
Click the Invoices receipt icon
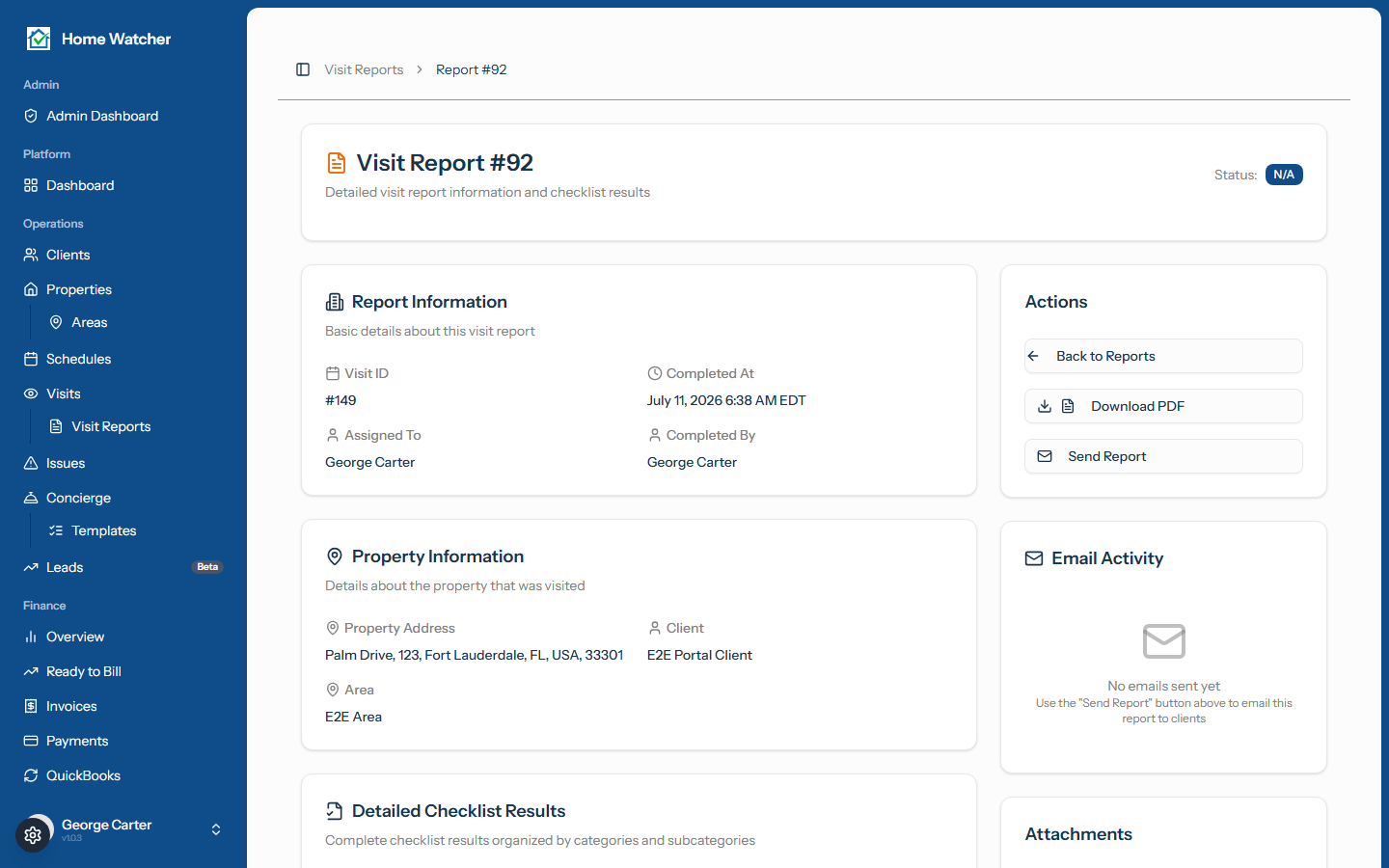[31, 706]
